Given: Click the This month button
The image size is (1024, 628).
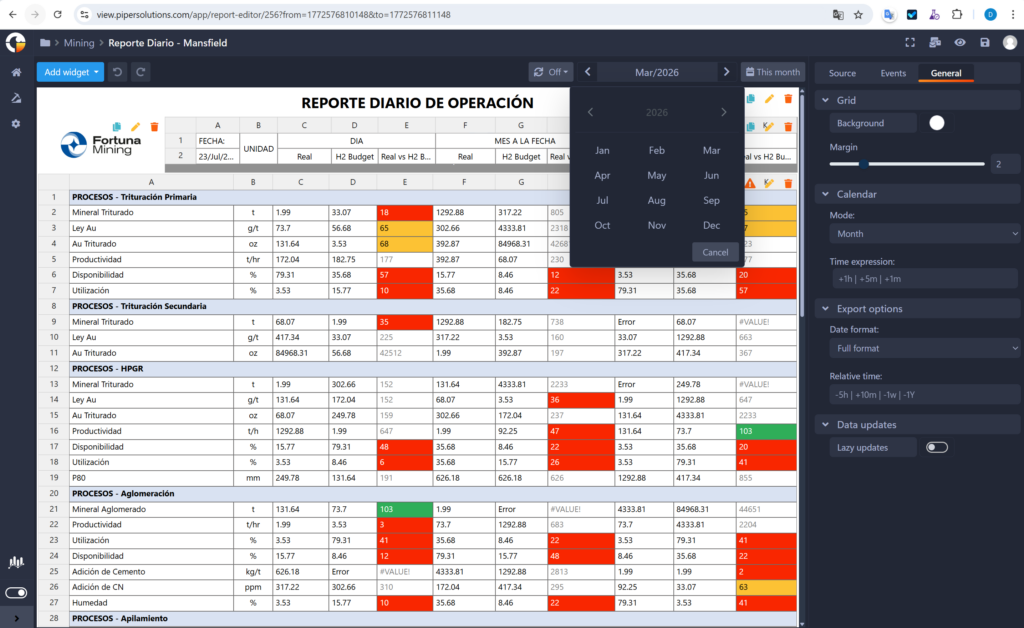Looking at the screenshot, I should point(772,72).
